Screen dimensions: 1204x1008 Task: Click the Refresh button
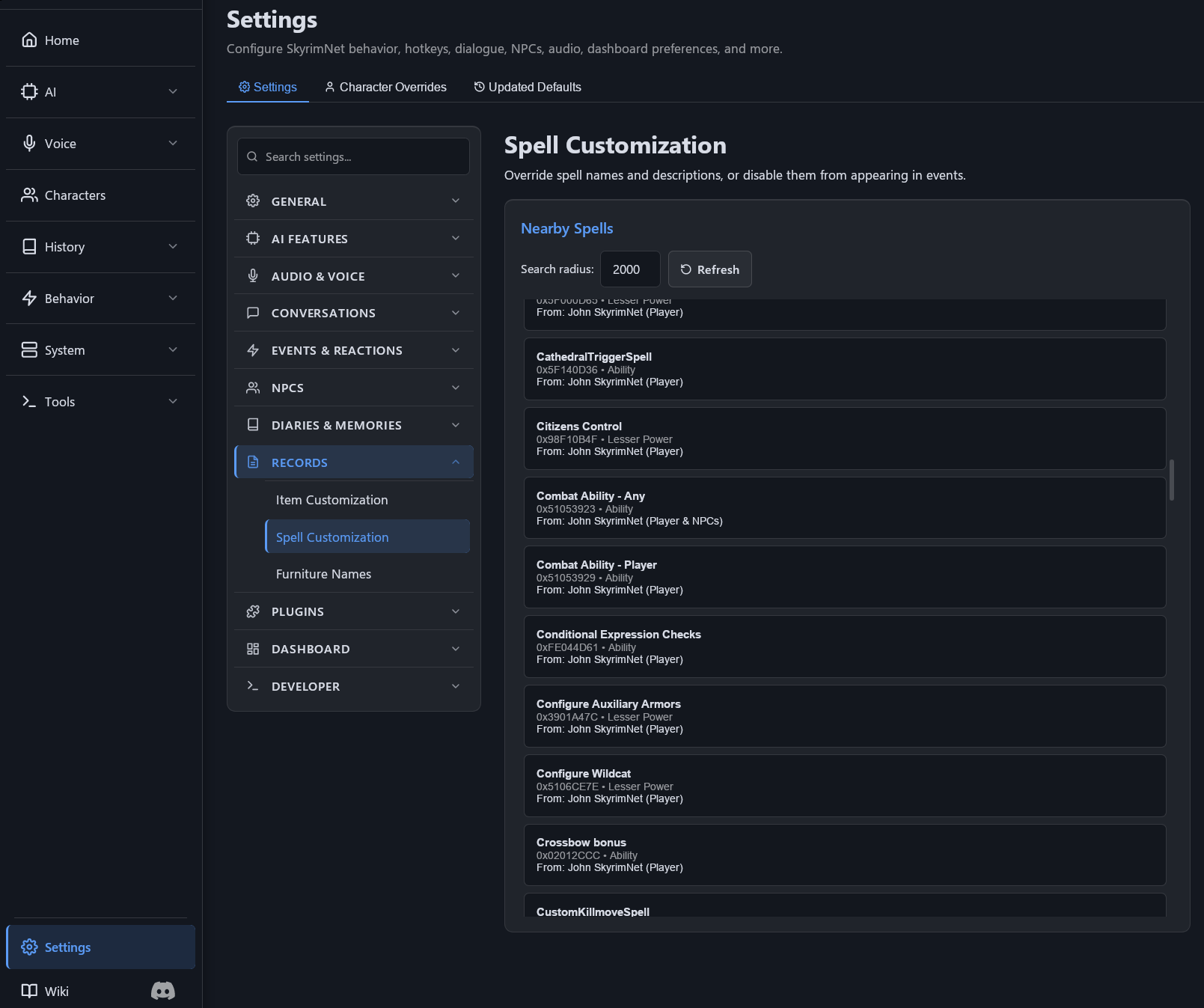click(x=709, y=269)
